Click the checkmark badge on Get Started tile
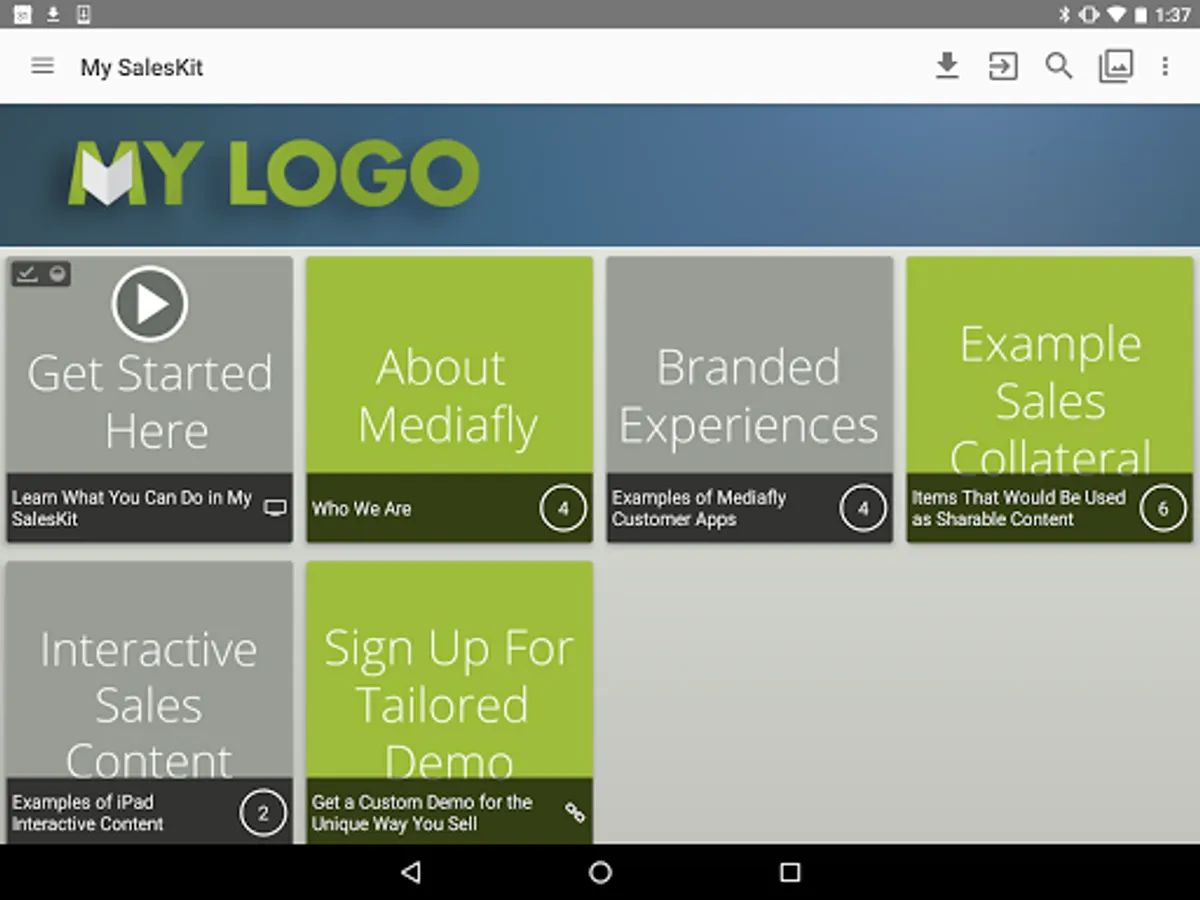1200x900 pixels. click(27, 273)
